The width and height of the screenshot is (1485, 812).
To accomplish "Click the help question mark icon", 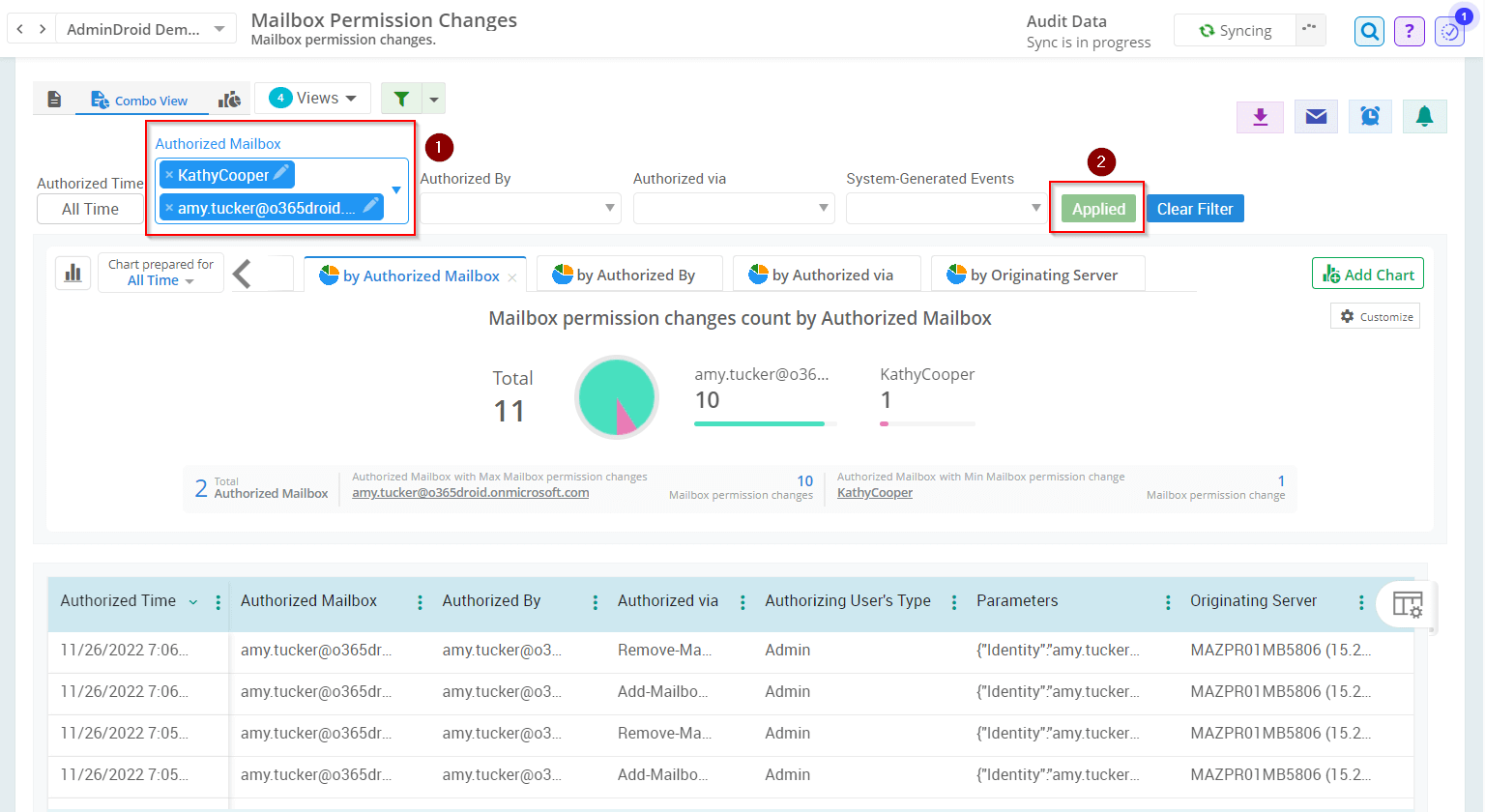I will (1409, 31).
